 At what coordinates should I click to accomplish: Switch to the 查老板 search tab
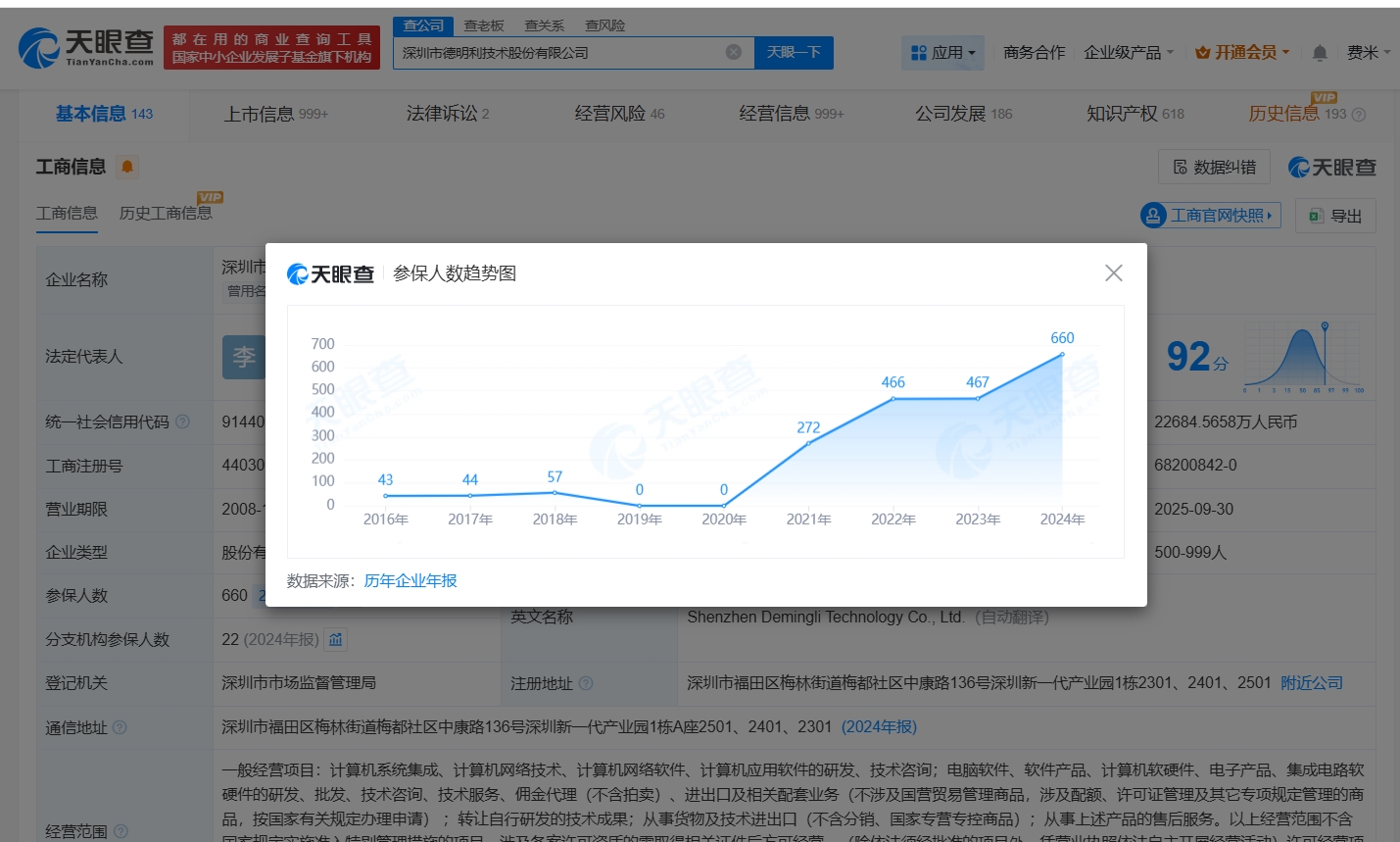tap(484, 25)
